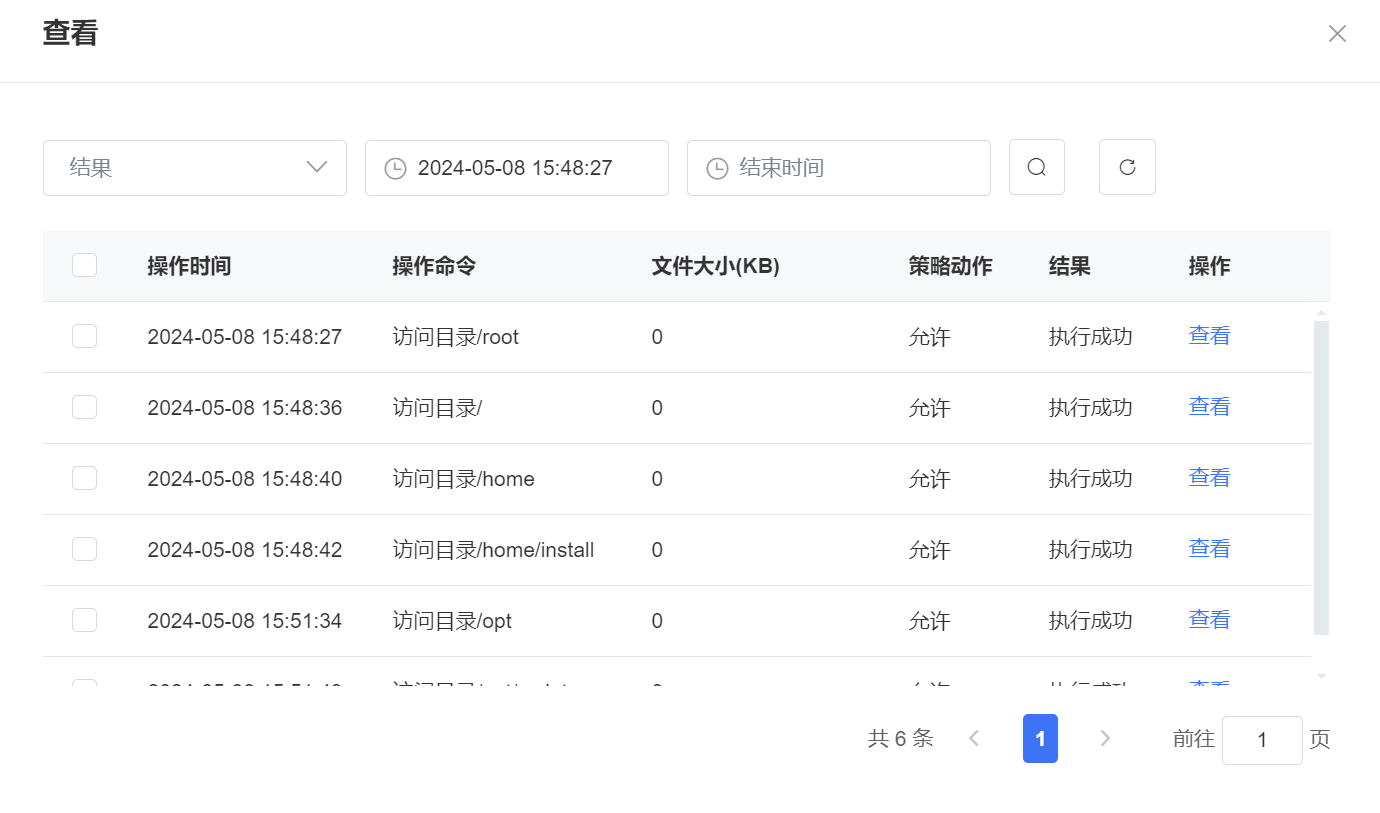Click the 访问目录/opt command cell
Viewport: 1380px width, 813px height.
(452, 621)
